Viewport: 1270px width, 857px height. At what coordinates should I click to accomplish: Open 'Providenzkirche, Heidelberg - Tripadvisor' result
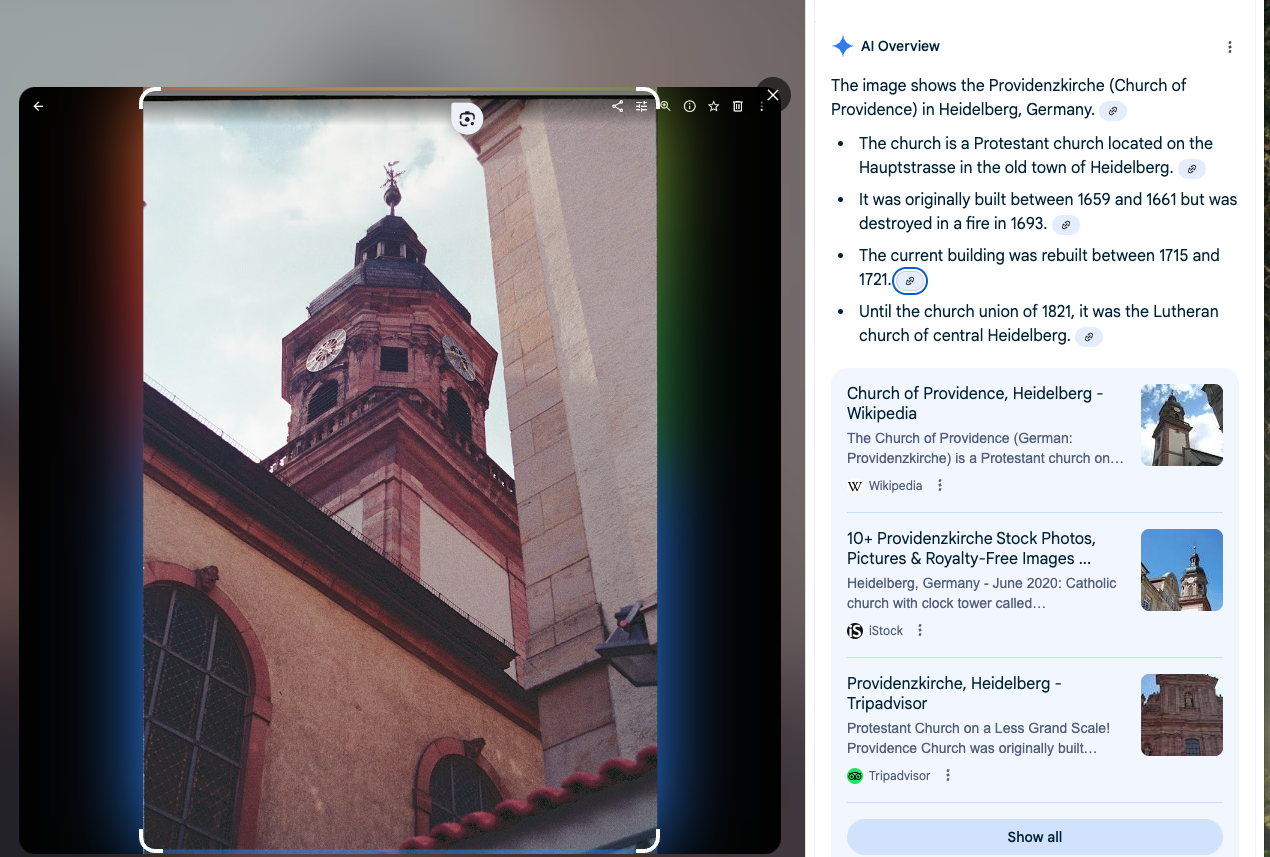click(x=954, y=693)
